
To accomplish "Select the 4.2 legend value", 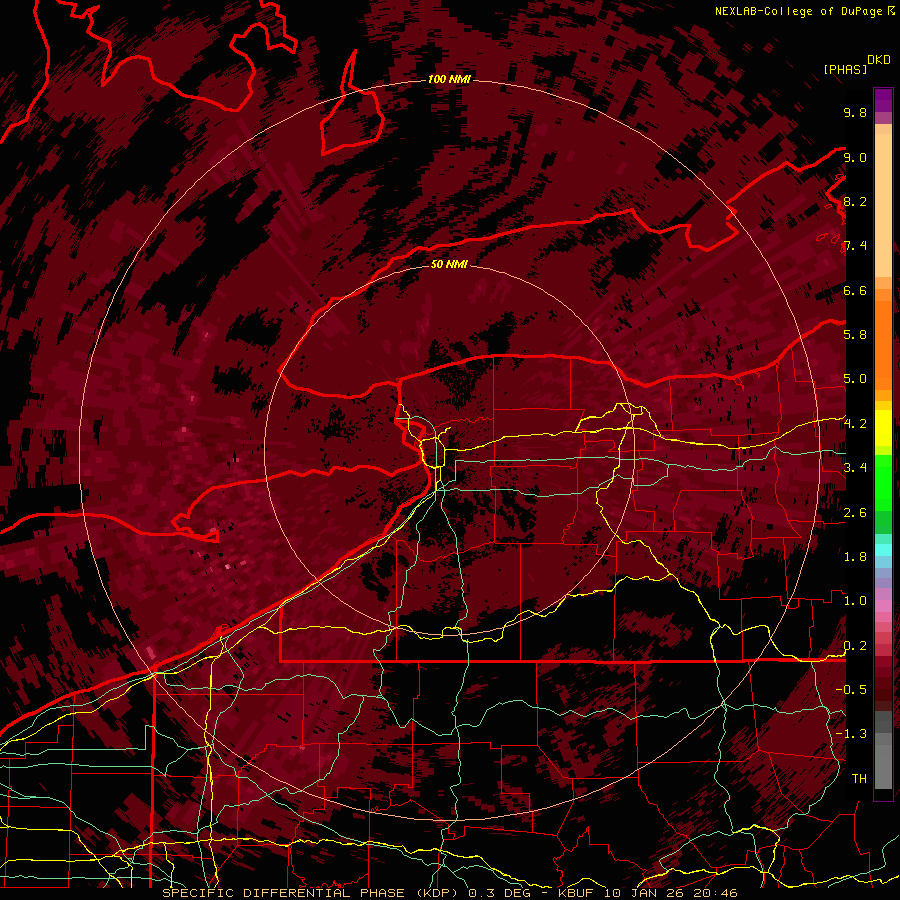I will coord(855,423).
